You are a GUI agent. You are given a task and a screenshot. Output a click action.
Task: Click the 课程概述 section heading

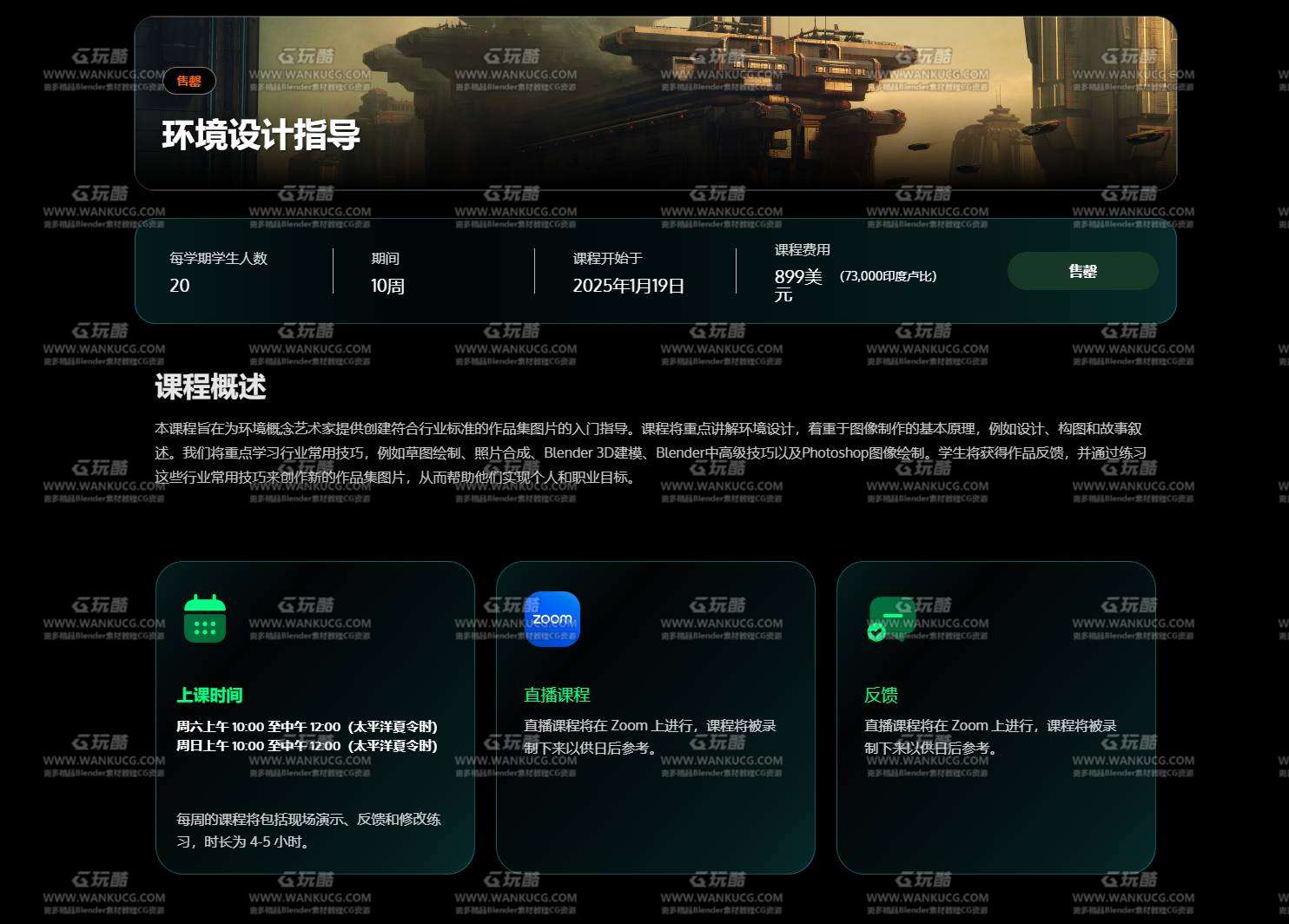pyautogui.click(x=210, y=387)
